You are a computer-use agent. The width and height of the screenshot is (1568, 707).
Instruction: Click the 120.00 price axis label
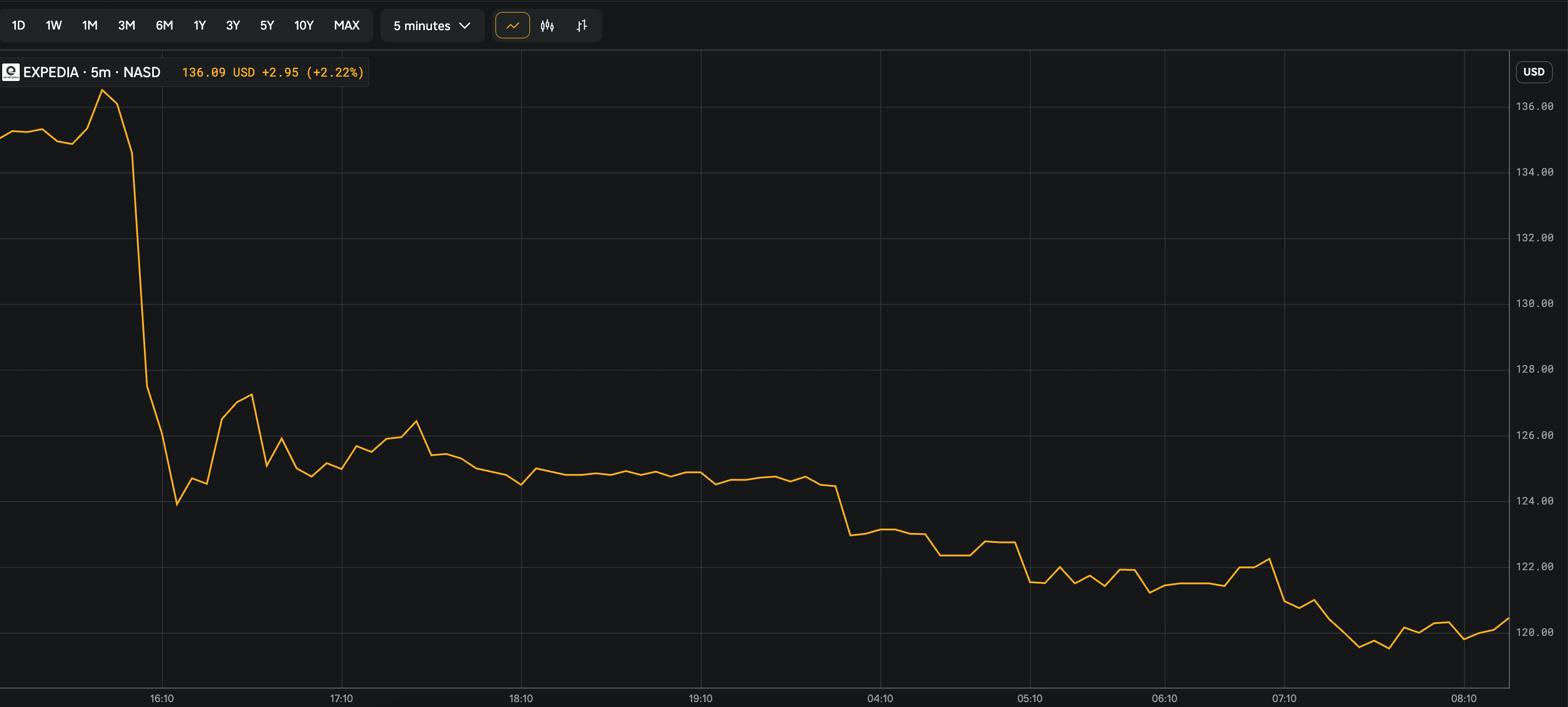[x=1535, y=633]
